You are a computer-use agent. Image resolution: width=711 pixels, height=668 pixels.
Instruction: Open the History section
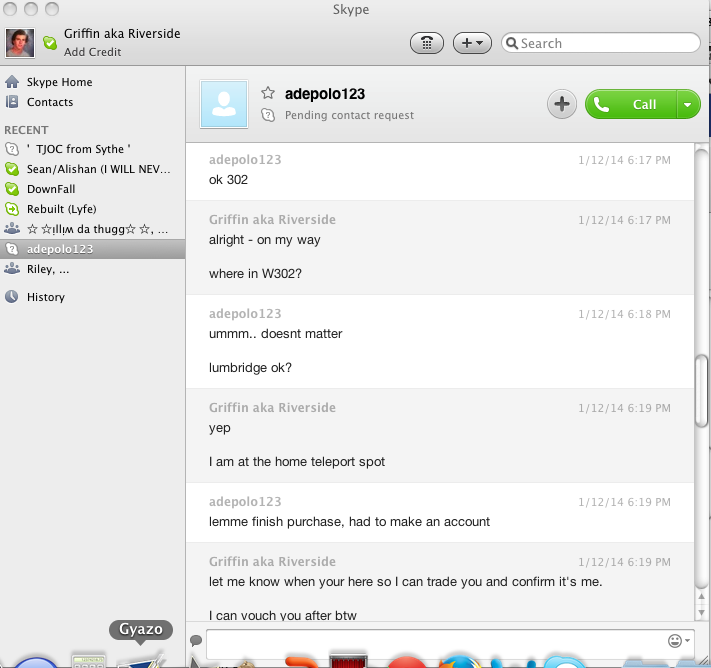tap(46, 297)
